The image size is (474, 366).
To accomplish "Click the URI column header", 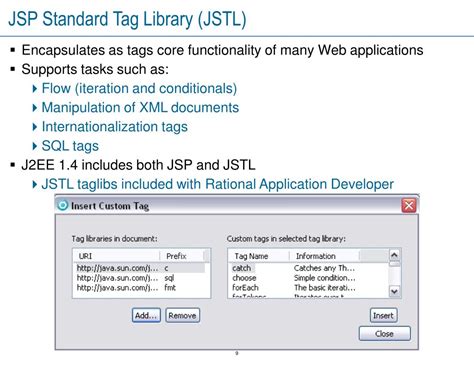I will tap(117, 256).
